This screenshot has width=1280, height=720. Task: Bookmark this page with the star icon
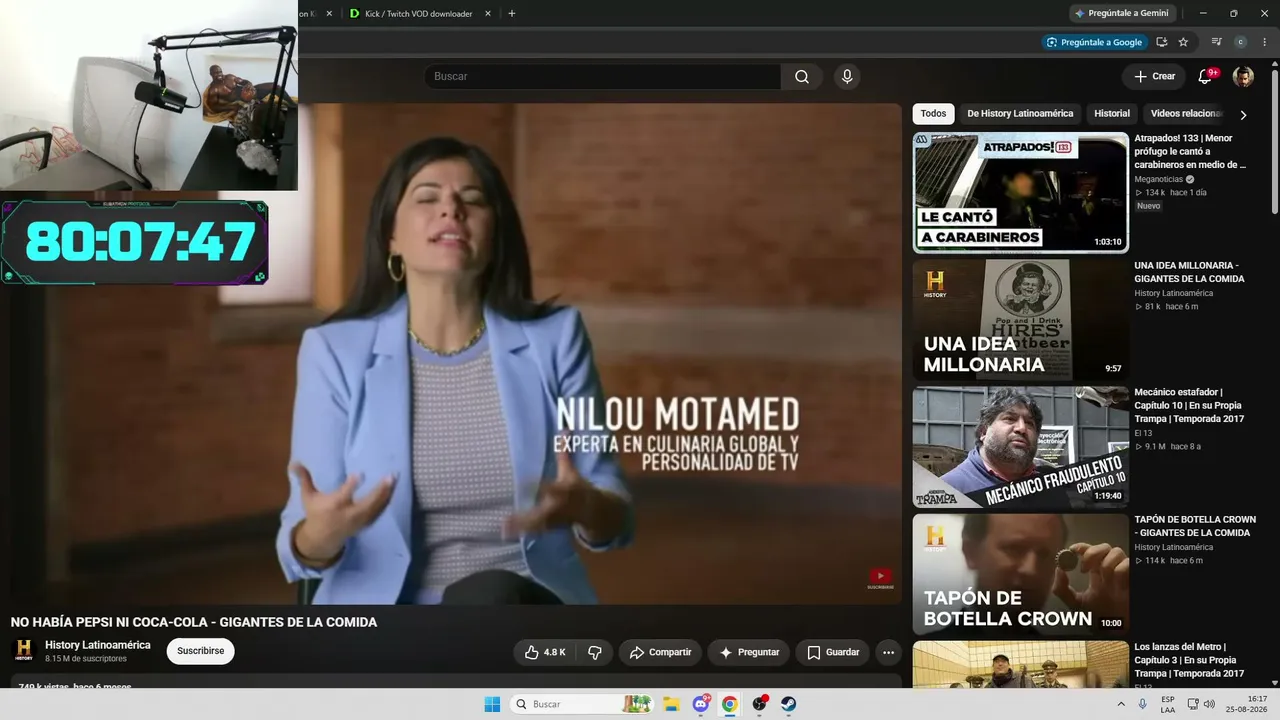click(x=1183, y=42)
